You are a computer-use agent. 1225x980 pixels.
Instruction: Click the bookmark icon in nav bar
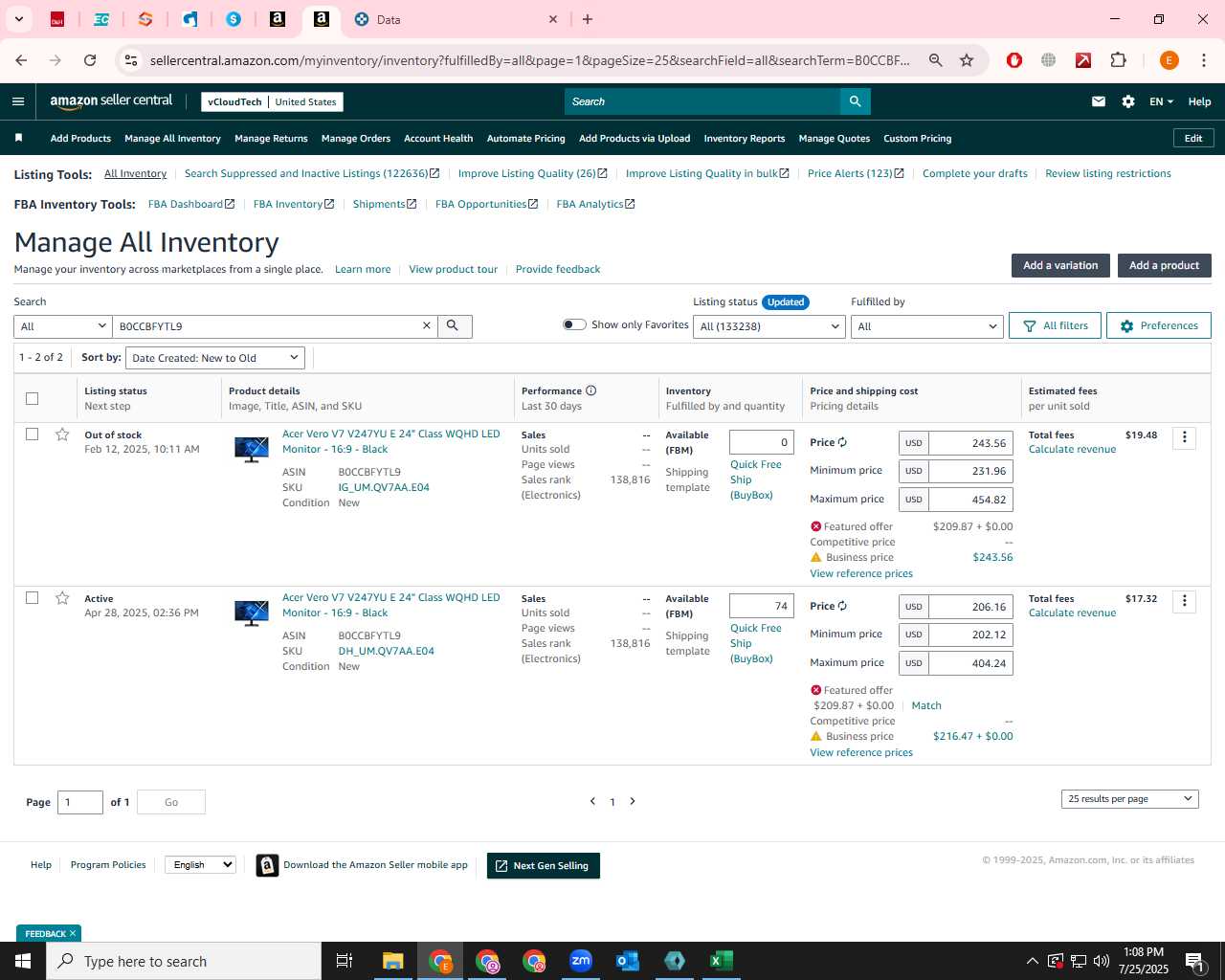click(18, 138)
